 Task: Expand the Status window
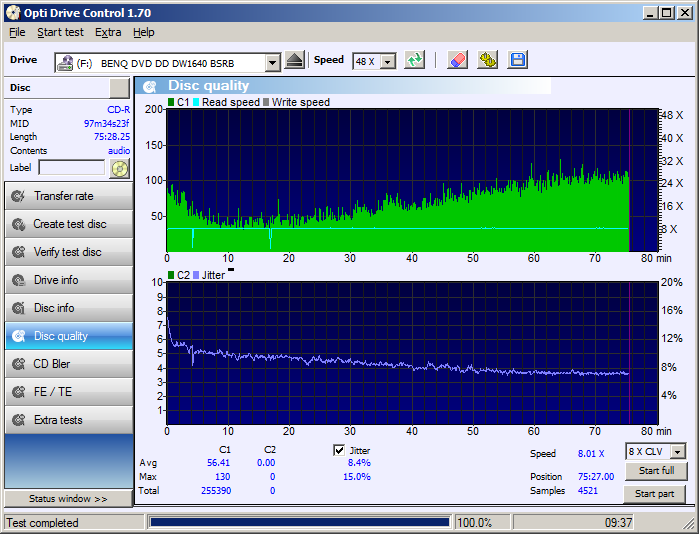[68, 499]
